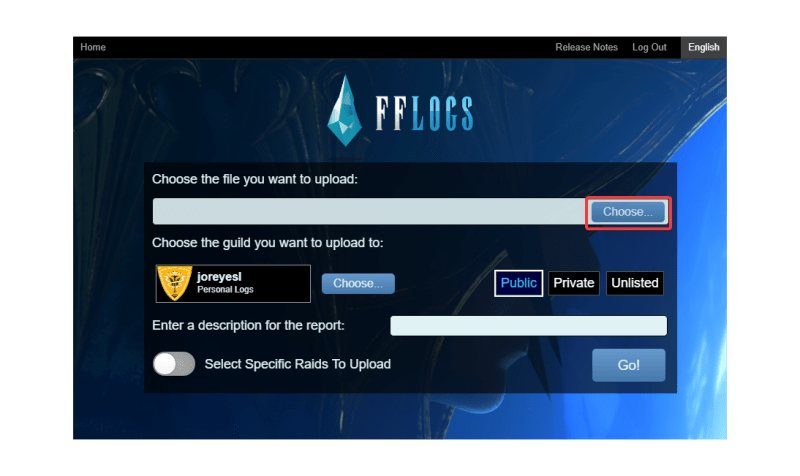Click the Personal Logs subtitle text
800x476 pixels.
(x=225, y=290)
